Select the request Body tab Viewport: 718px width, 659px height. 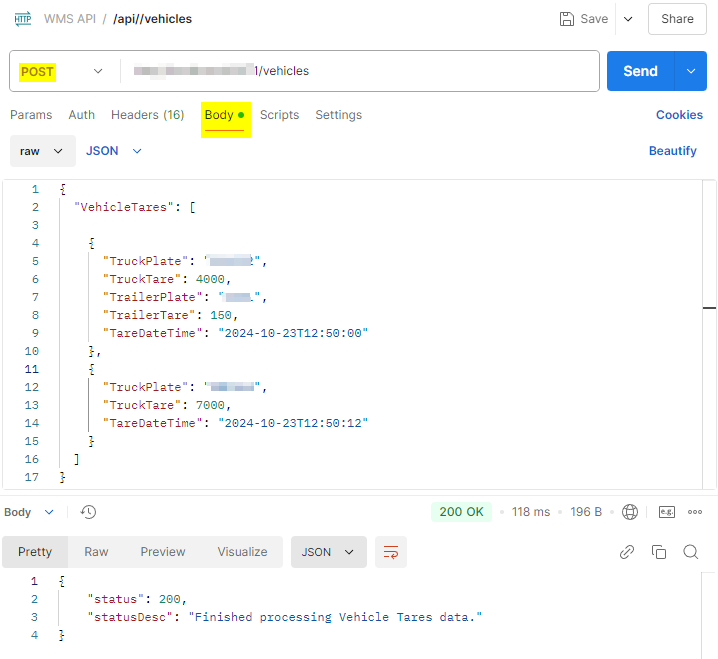tap(224, 115)
